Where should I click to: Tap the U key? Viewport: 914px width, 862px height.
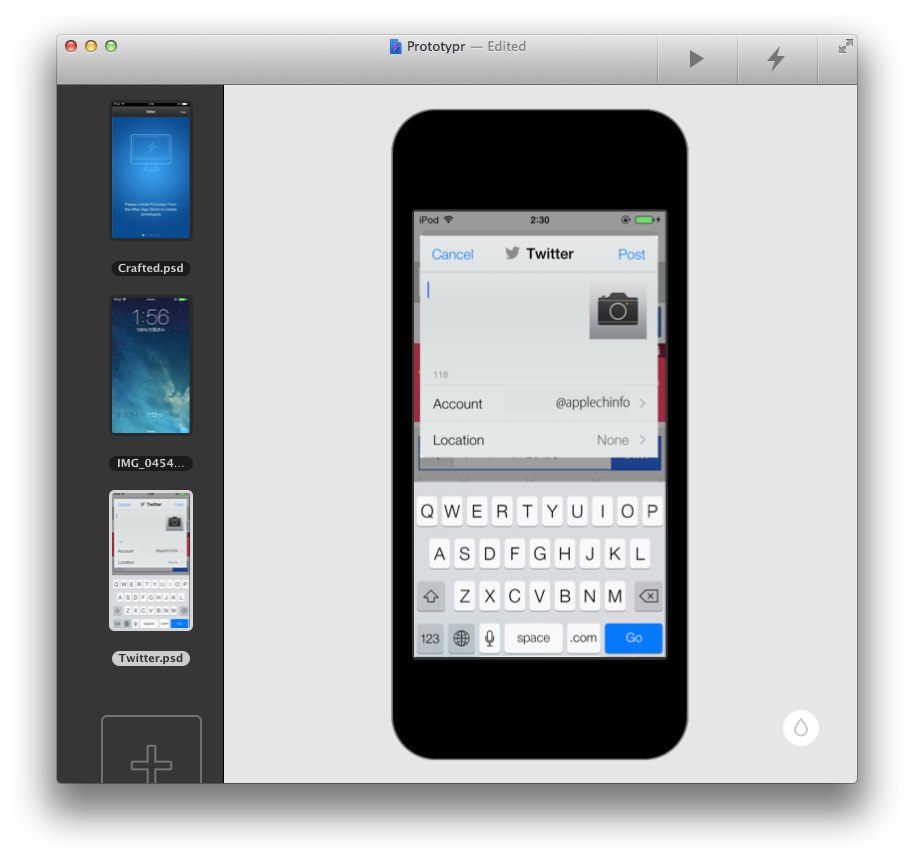[x=577, y=511]
